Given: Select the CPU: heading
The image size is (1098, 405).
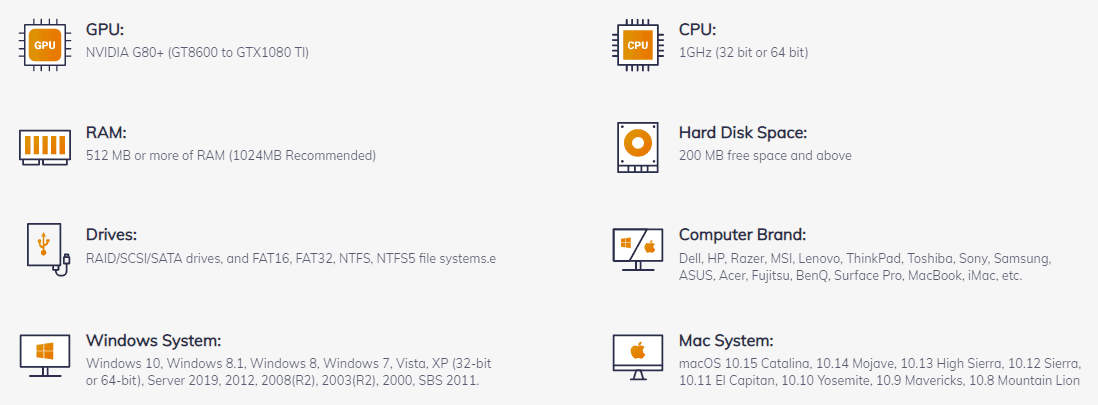Looking at the screenshot, I should pos(697,30).
